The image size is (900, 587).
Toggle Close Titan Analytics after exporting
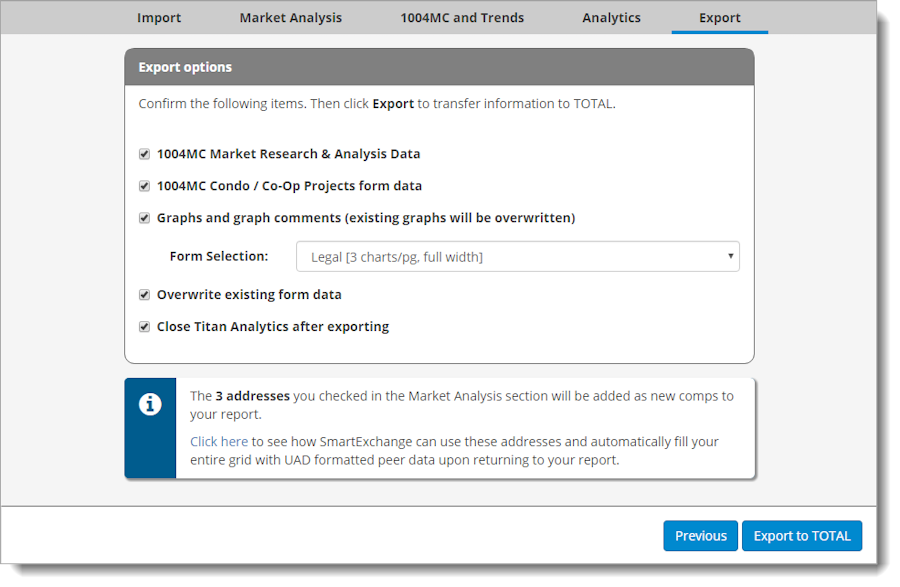[x=144, y=327]
